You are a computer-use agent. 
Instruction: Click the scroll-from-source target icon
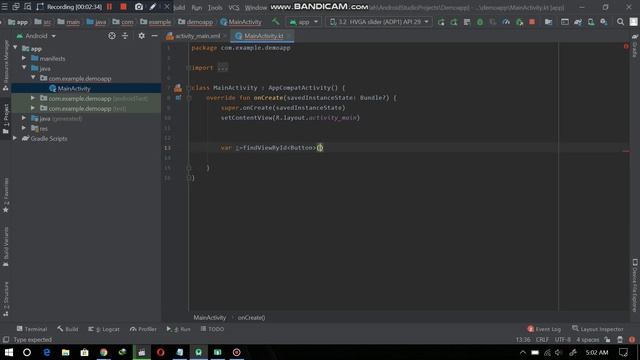112,36
